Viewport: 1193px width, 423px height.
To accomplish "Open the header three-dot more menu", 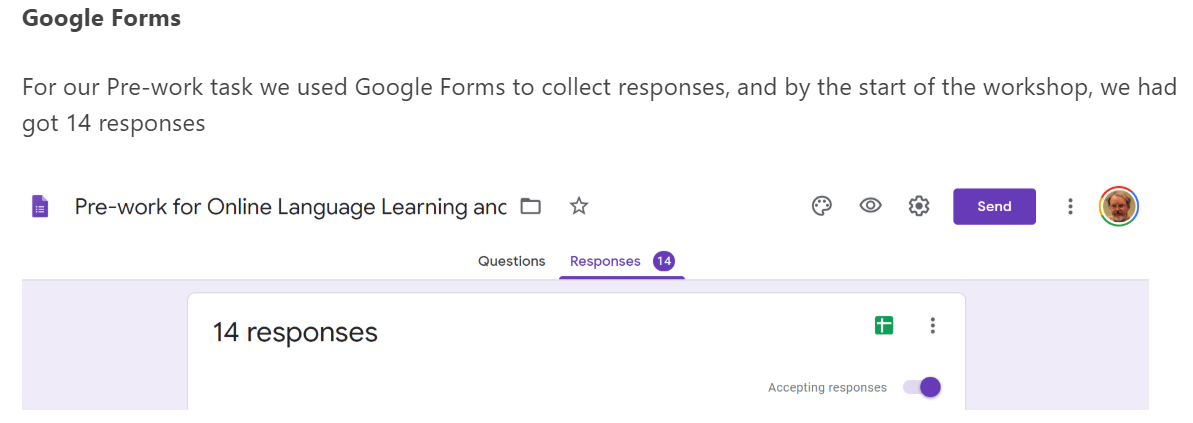I will tap(1070, 207).
